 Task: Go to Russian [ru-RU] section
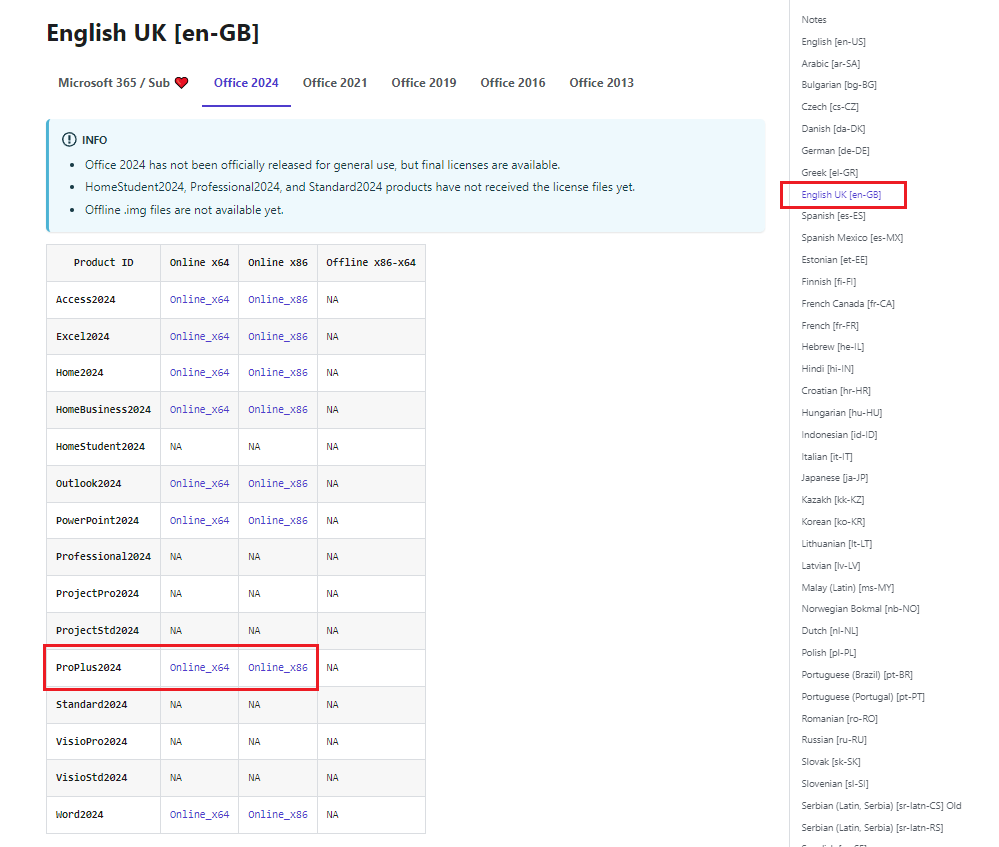point(834,740)
